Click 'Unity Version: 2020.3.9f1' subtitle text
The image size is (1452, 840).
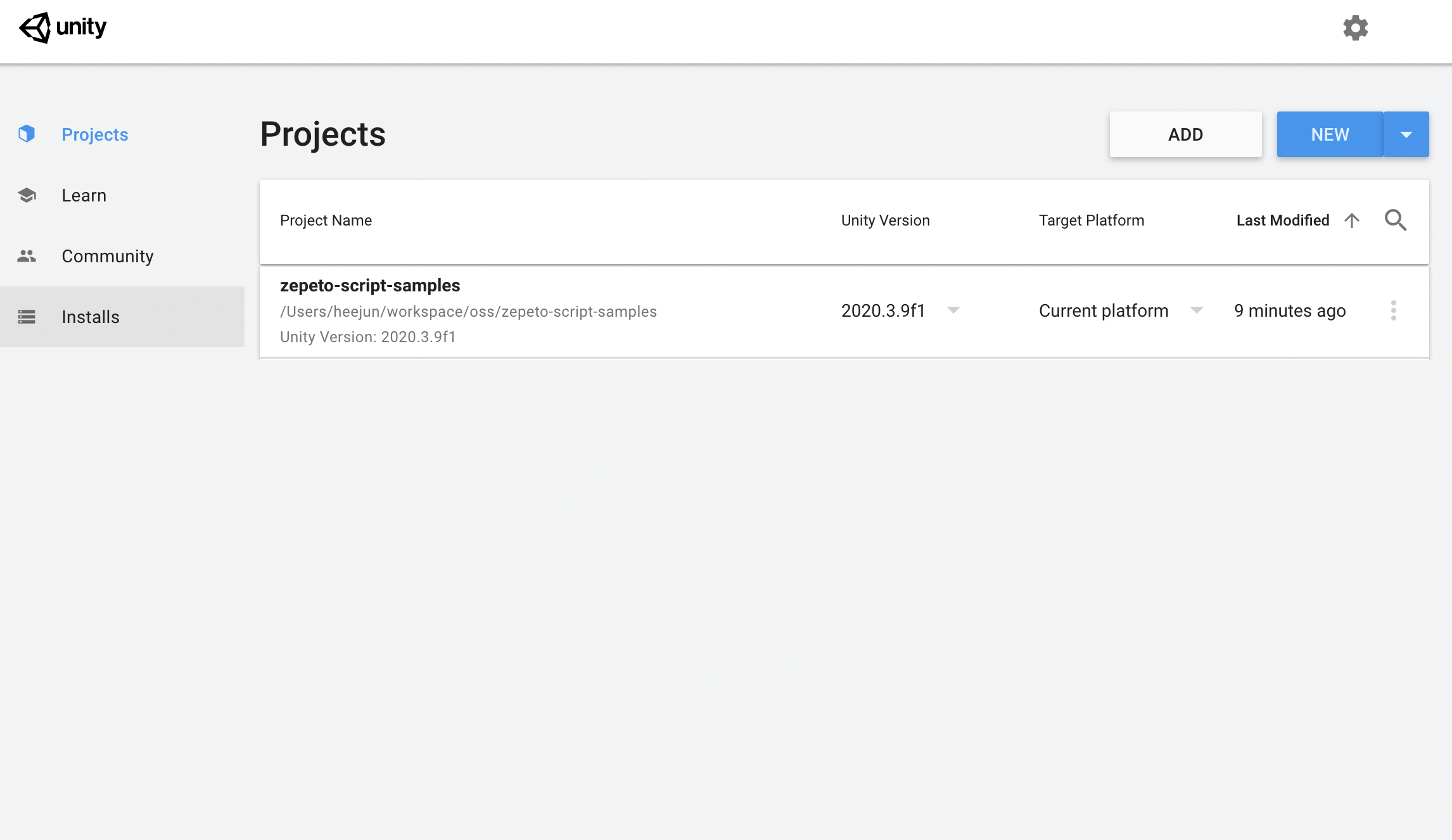[367, 337]
